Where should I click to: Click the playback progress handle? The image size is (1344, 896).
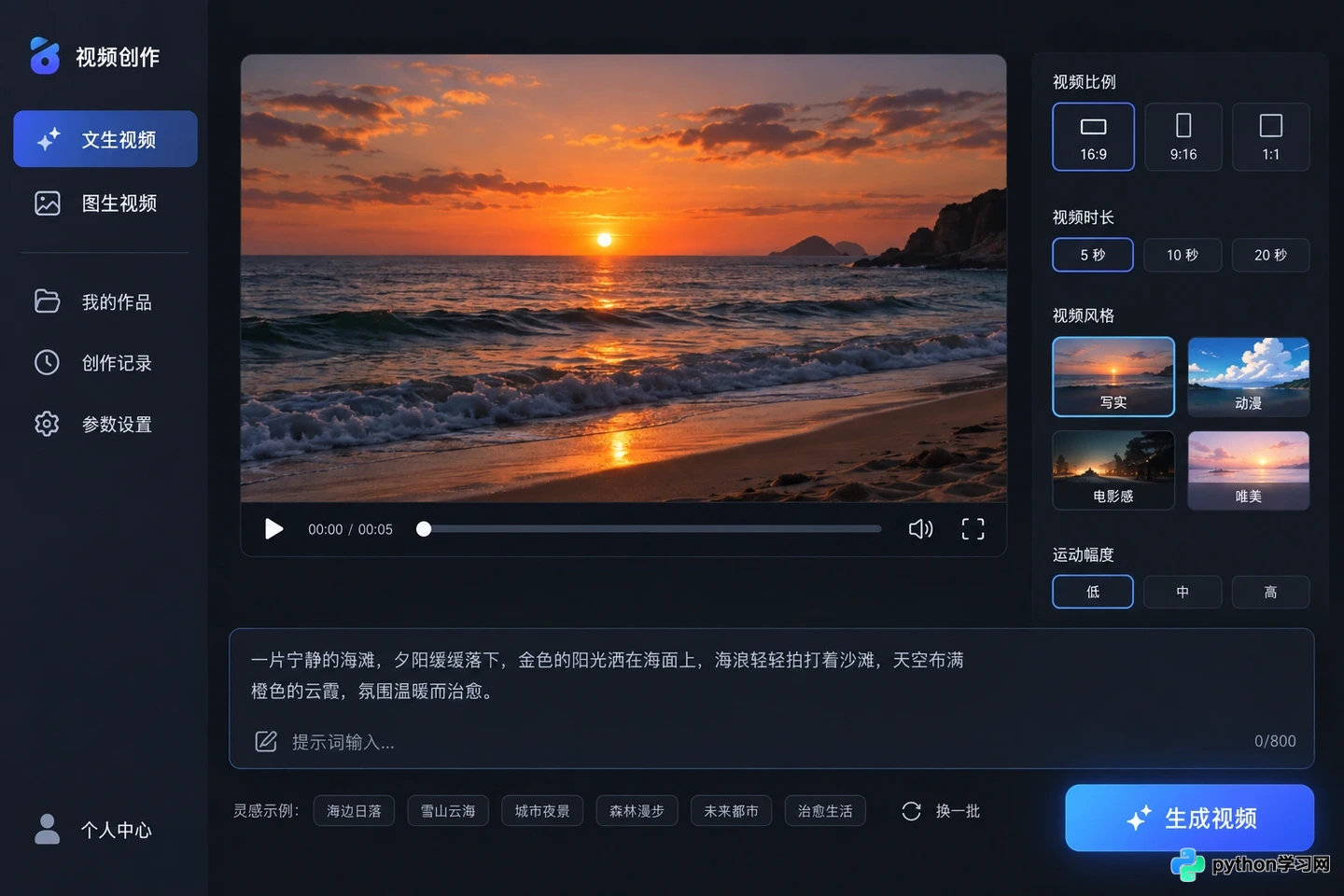[424, 529]
